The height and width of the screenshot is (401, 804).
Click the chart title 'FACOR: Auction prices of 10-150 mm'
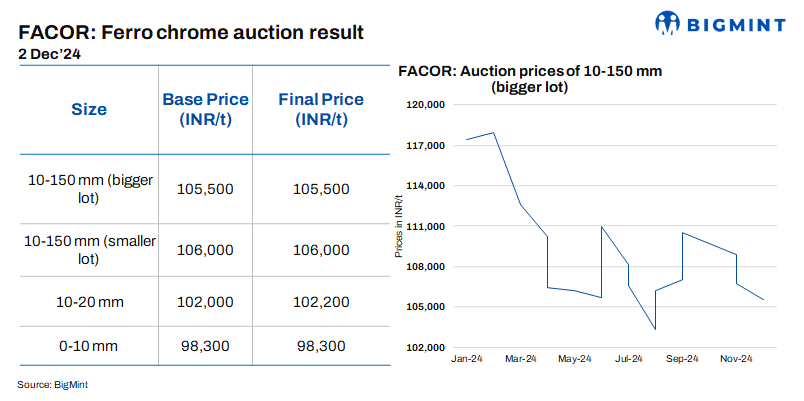tap(530, 72)
